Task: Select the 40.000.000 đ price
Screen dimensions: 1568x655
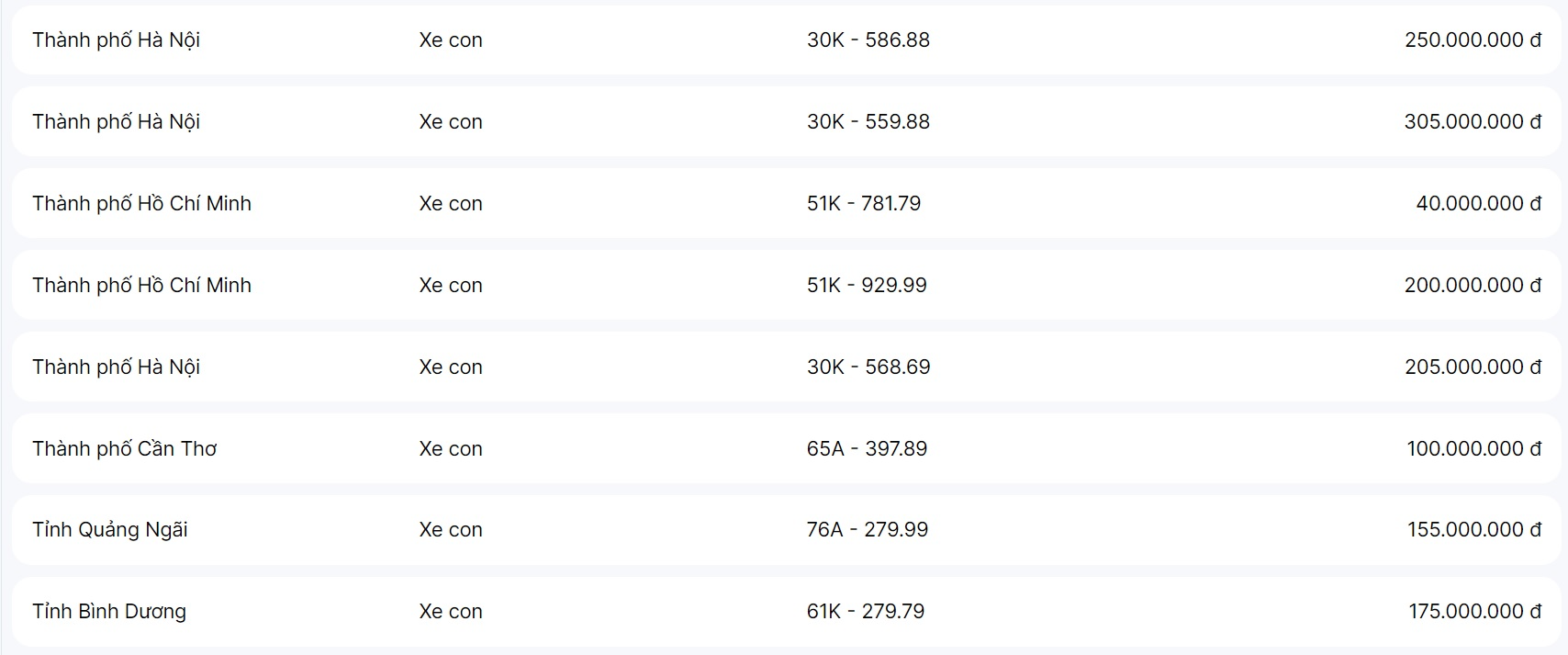Action: [1477, 204]
